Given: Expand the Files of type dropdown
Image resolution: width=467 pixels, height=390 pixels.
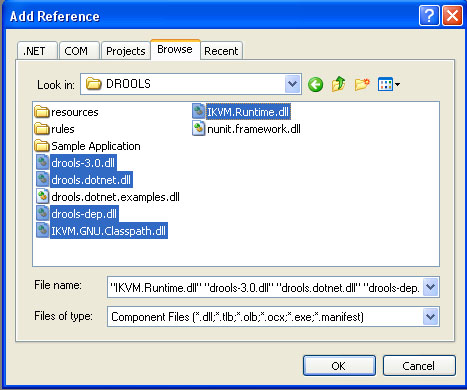Looking at the screenshot, I should click(x=431, y=316).
